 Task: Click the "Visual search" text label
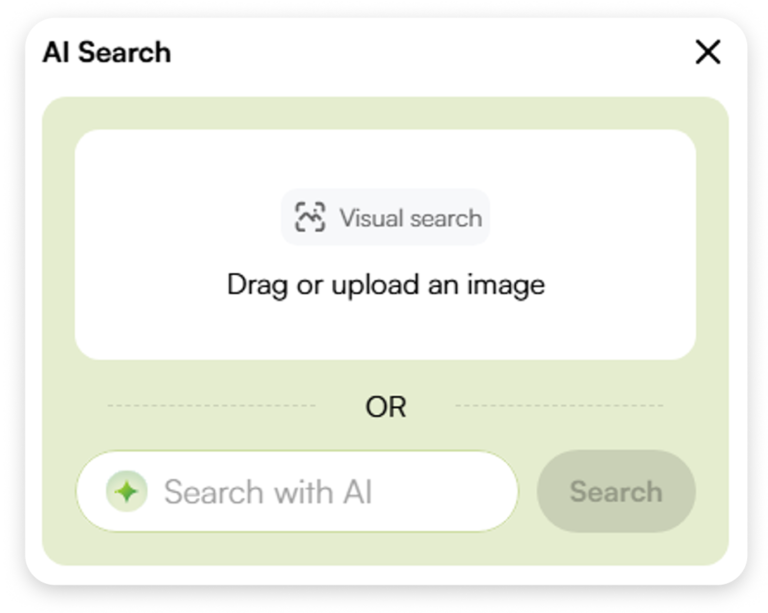[410, 218]
